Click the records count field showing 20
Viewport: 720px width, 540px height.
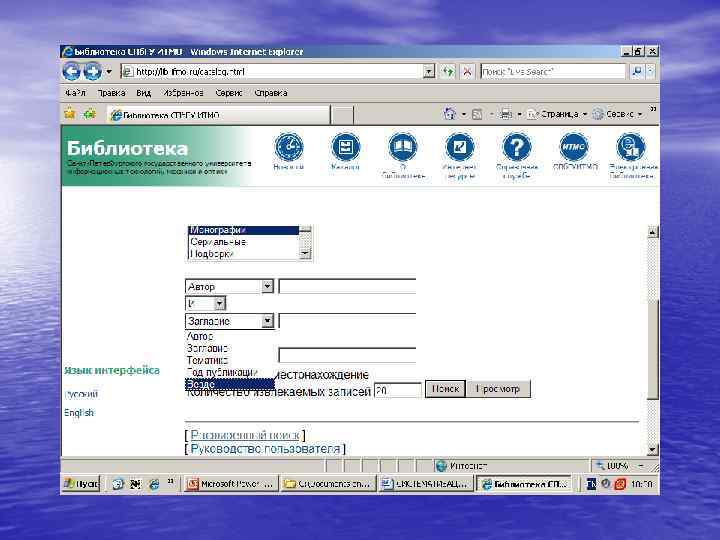(398, 390)
